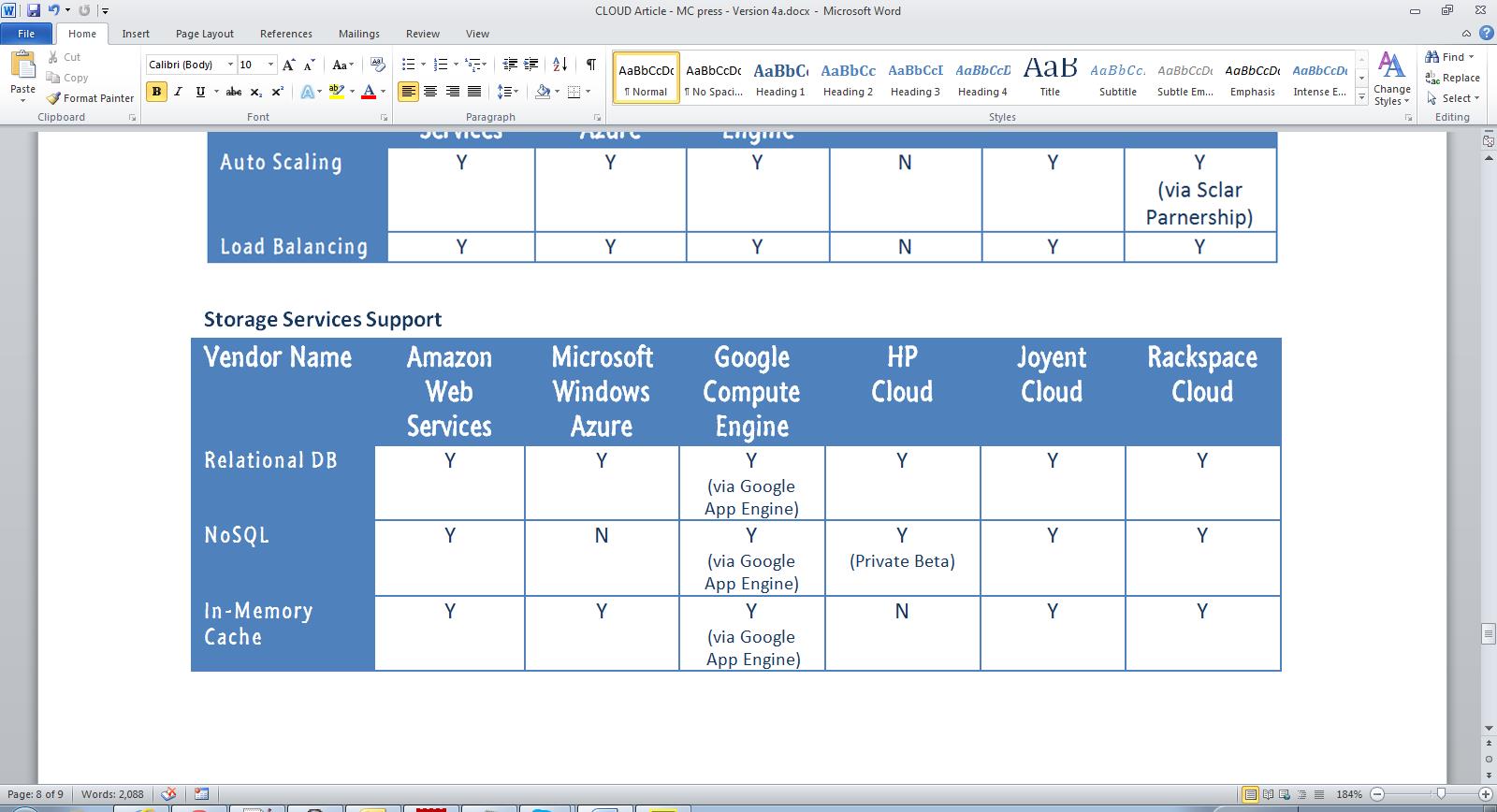Switch to References tab
This screenshot has height=812, width=1497.
pyautogui.click(x=286, y=34)
